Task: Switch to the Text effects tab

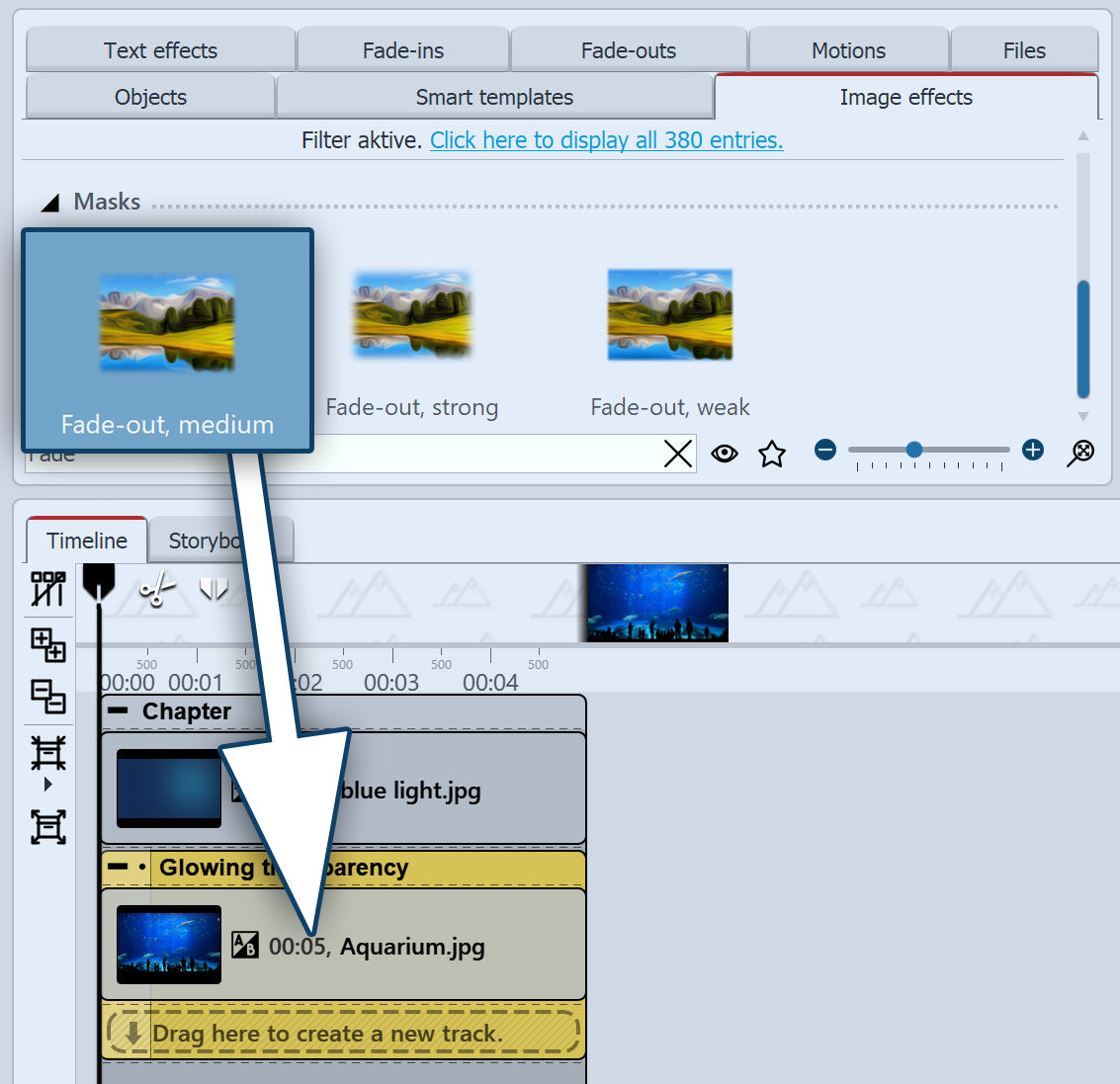Action: [x=160, y=50]
